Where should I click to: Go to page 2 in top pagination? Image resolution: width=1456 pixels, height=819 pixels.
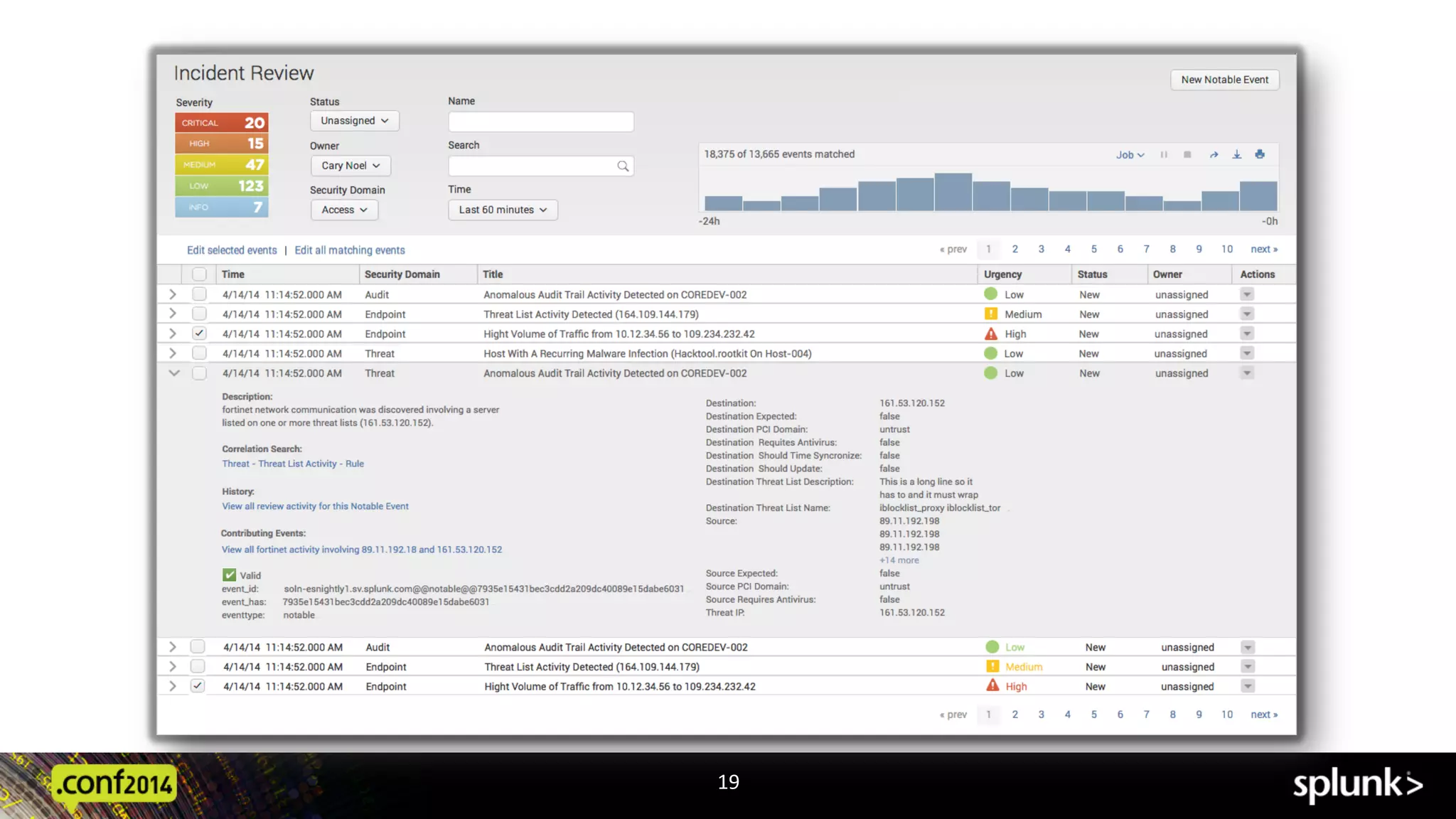tap(1015, 249)
